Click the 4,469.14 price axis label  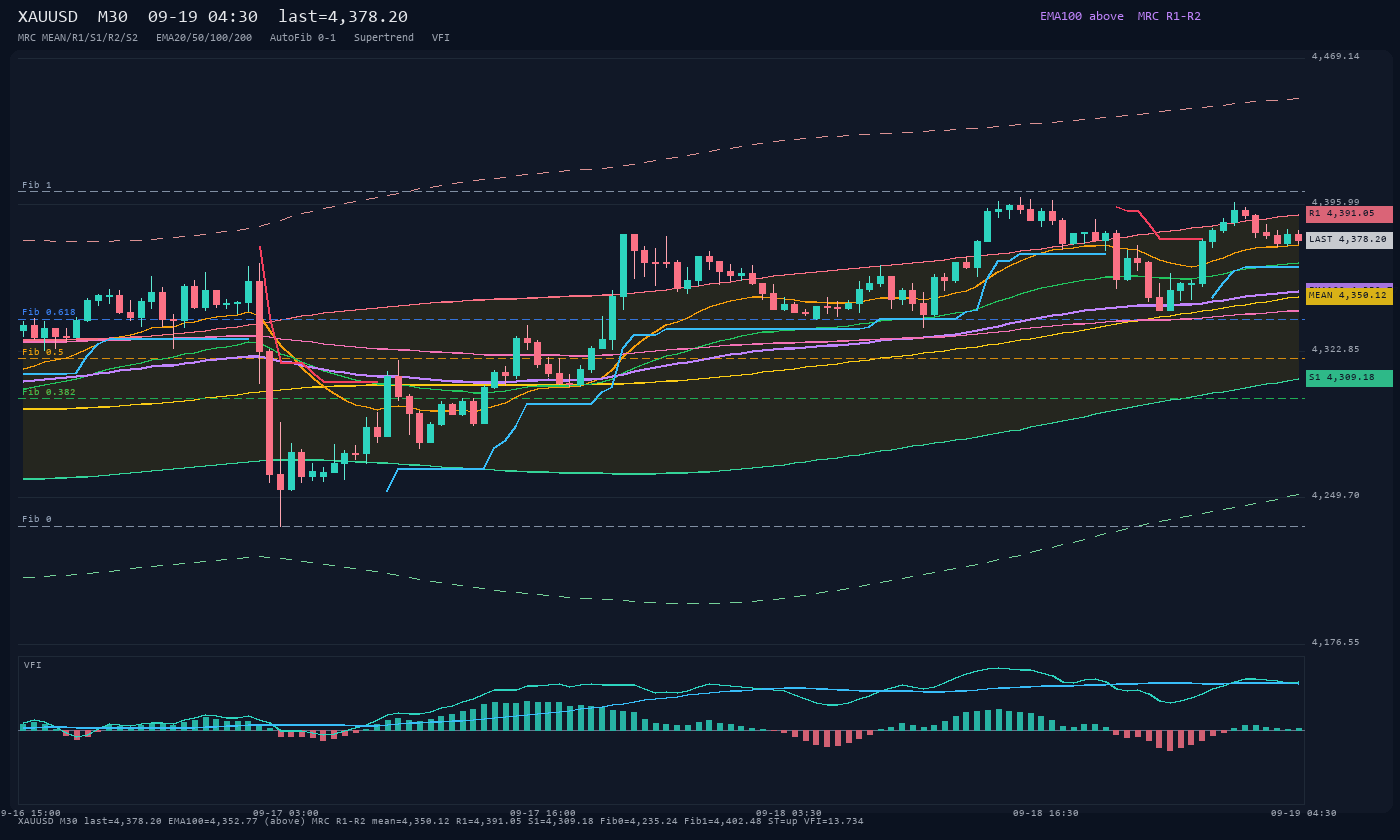click(x=1336, y=56)
